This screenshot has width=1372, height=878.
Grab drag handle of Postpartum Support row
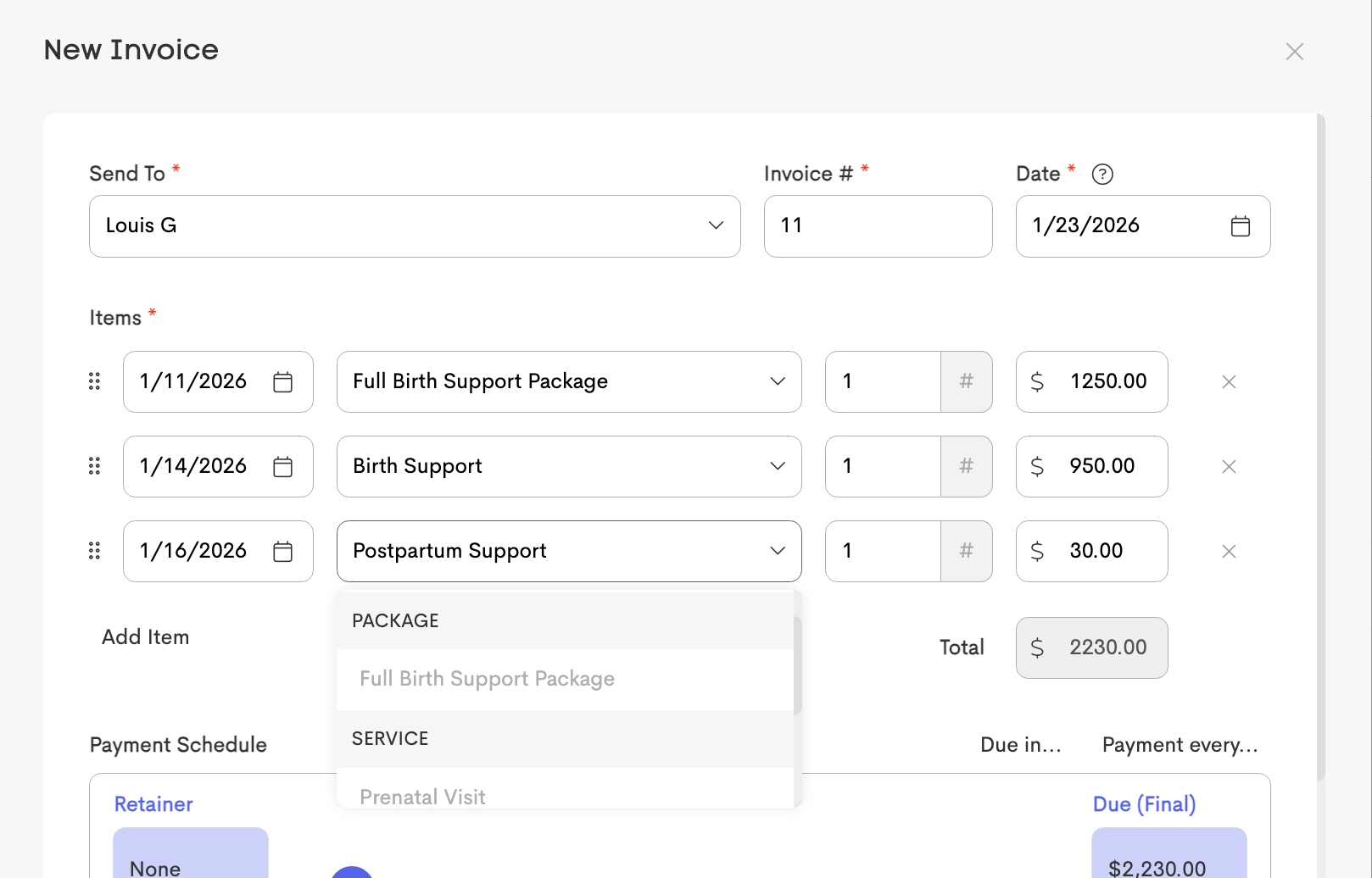click(x=94, y=551)
